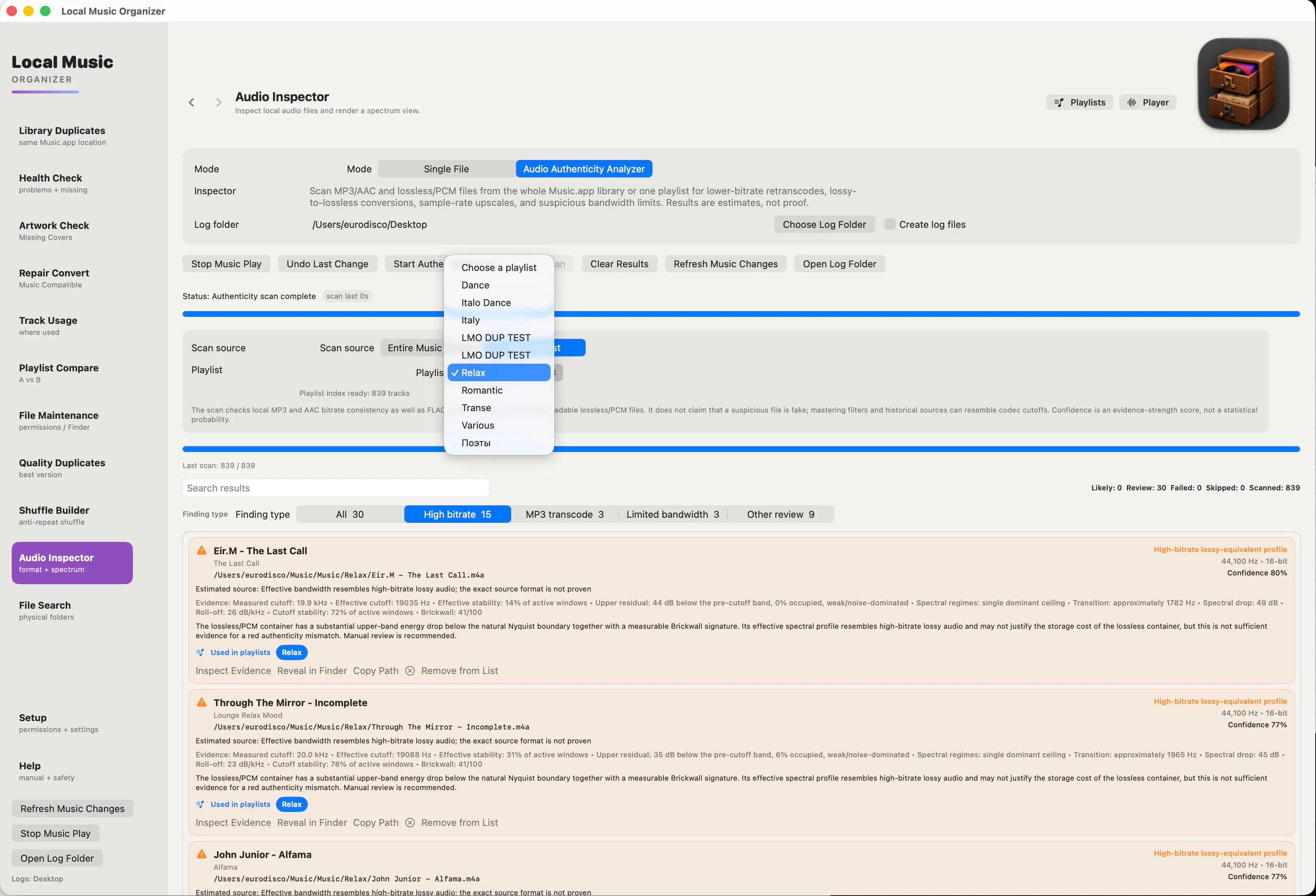Image resolution: width=1316 pixels, height=896 pixels.
Task: Click warning triangle on John Junior - Alfama
Action: [x=202, y=854]
